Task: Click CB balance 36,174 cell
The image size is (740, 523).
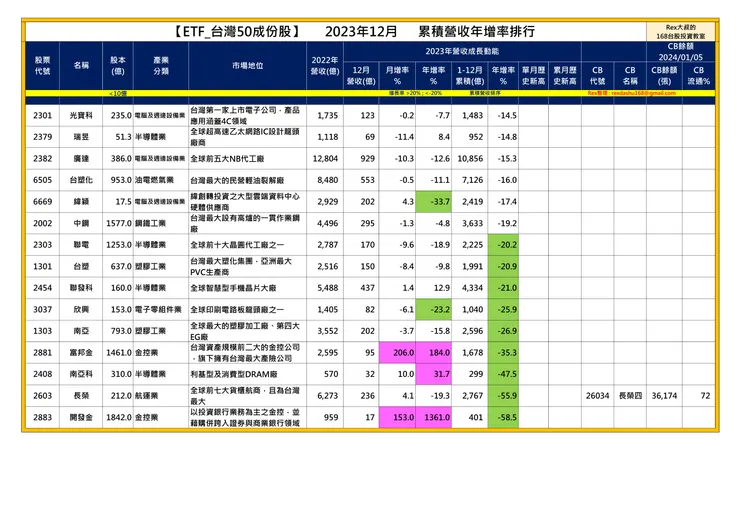Action: [664, 396]
